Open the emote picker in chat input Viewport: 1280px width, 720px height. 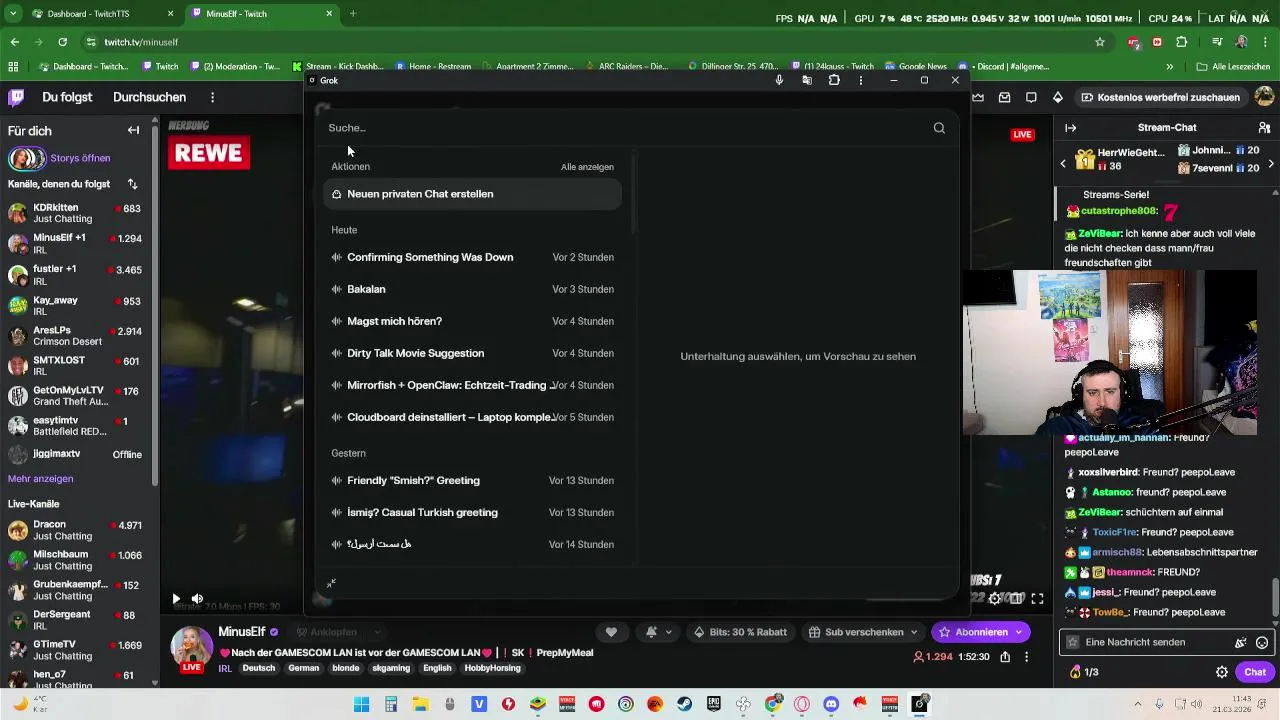(x=1262, y=642)
